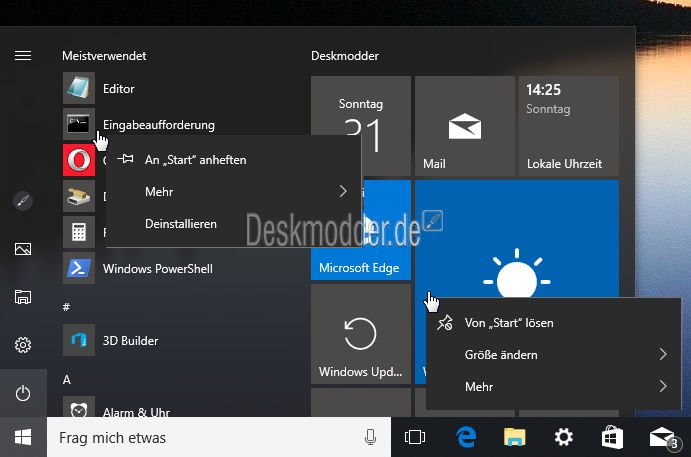
Task: Open the Sonntag calendar tile
Action: 361,106
